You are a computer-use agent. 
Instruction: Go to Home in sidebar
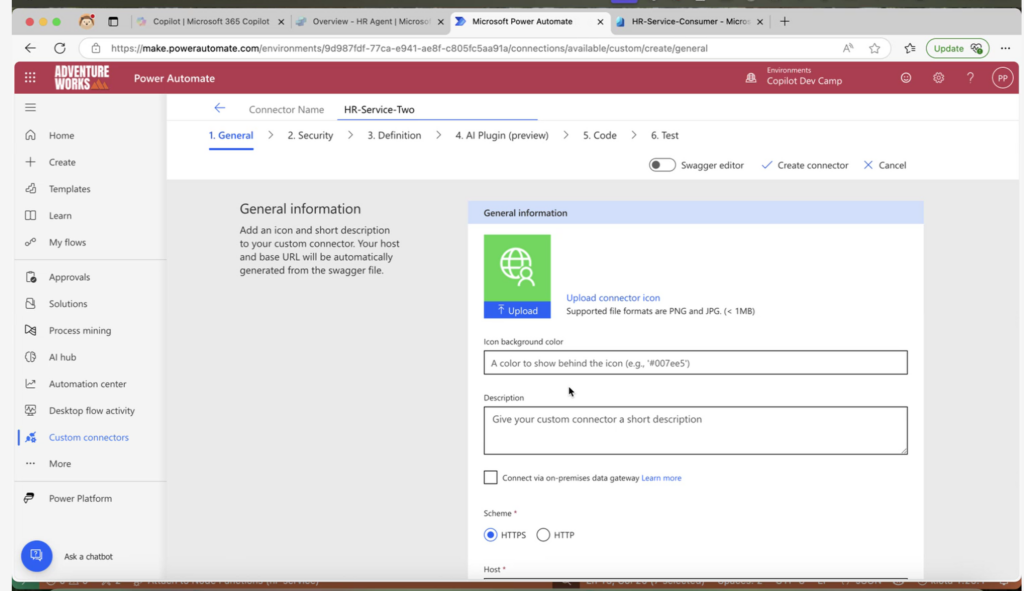[61, 135]
